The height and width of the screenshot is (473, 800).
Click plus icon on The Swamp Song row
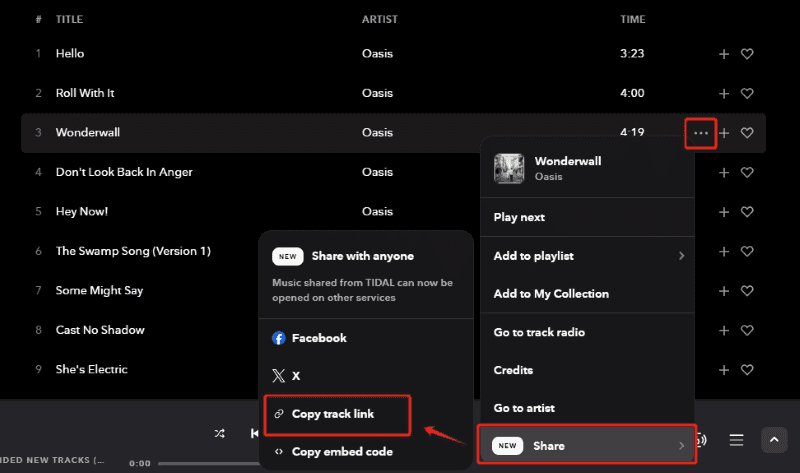click(x=723, y=252)
